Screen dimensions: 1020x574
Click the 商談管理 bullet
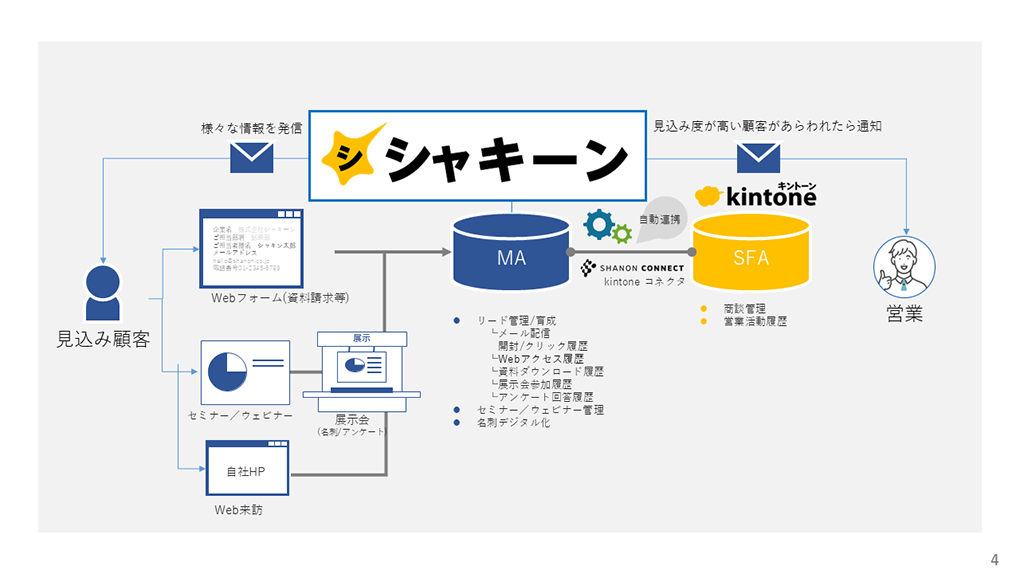pyautogui.click(x=745, y=308)
